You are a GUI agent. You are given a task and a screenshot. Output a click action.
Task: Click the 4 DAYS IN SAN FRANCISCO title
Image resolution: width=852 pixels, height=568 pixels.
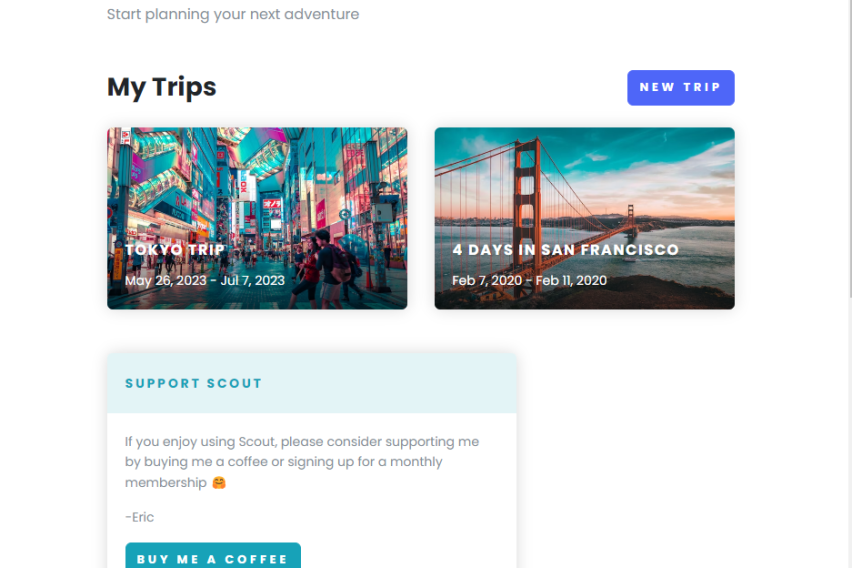(x=565, y=250)
